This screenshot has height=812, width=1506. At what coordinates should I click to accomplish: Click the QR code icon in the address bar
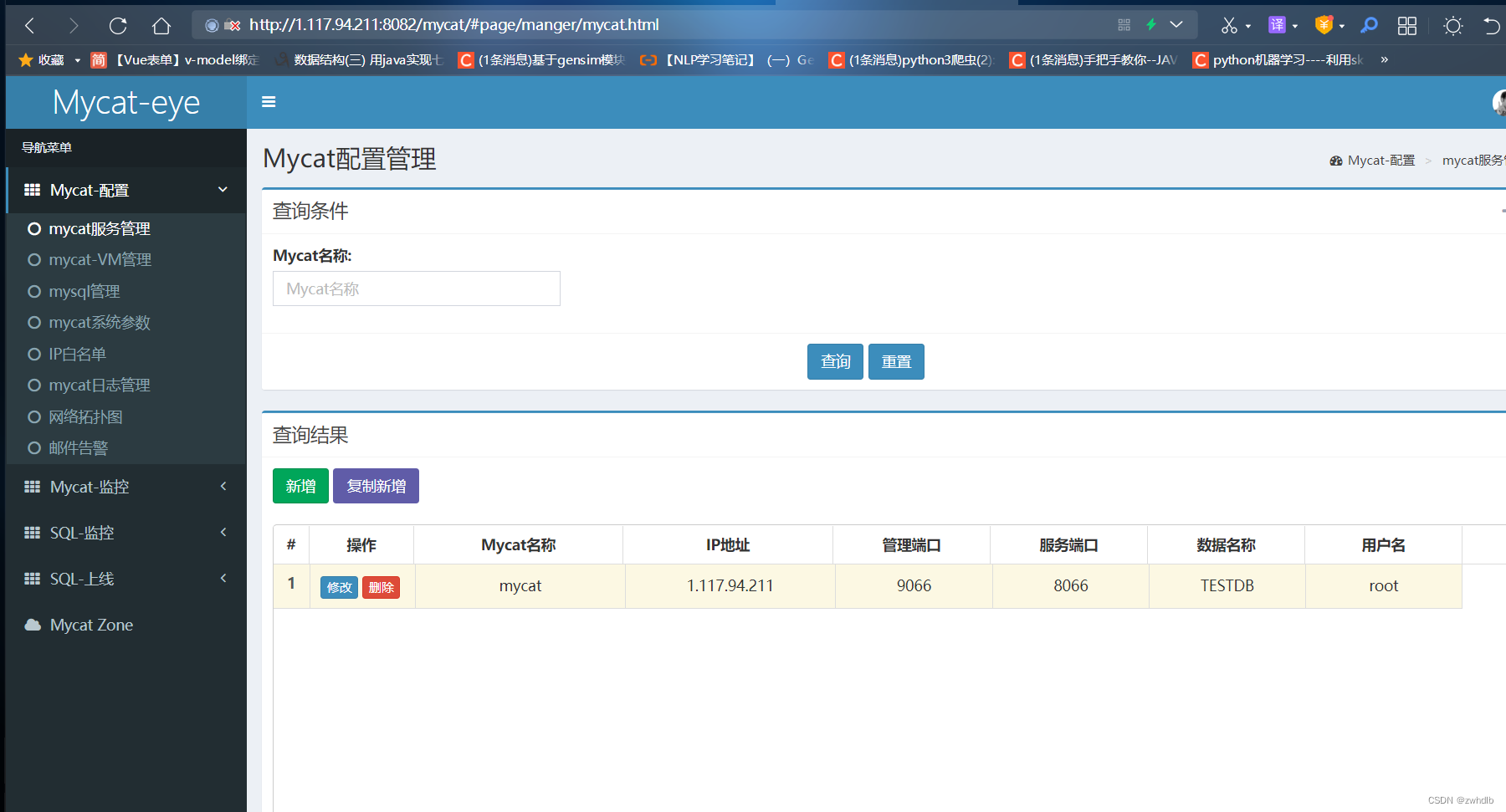click(x=1124, y=24)
